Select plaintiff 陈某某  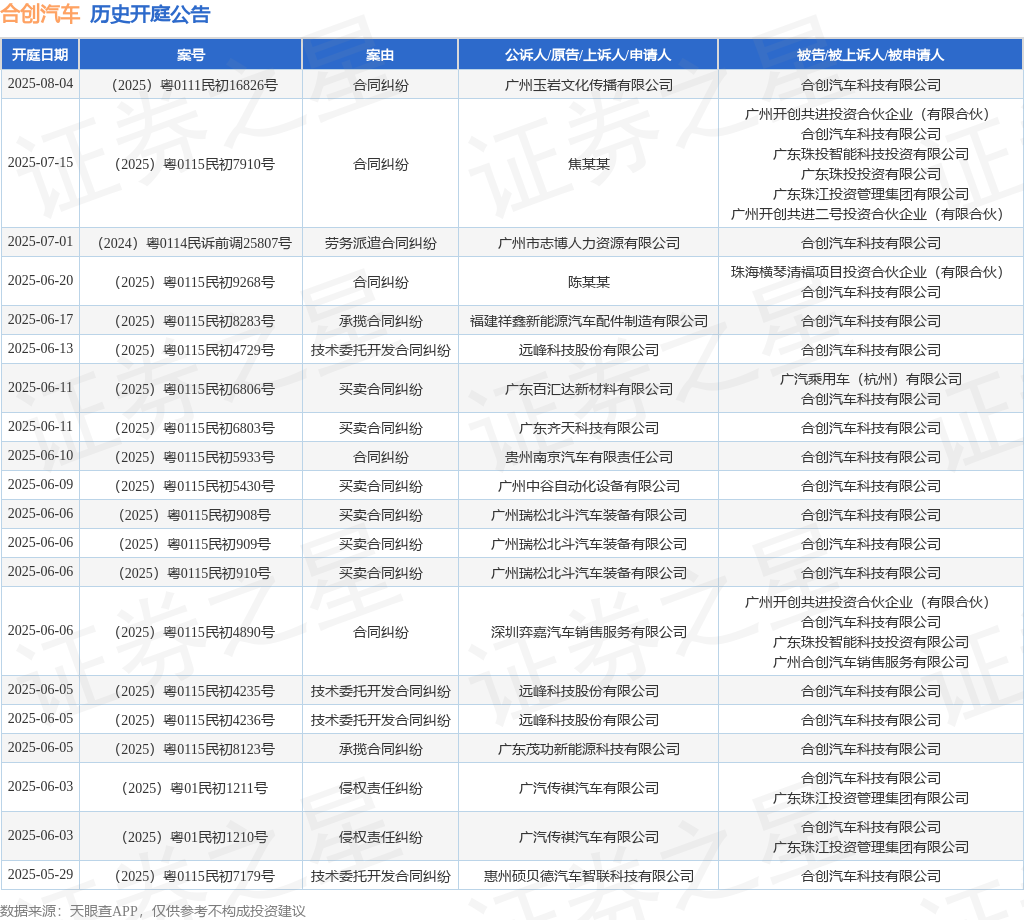tap(588, 282)
